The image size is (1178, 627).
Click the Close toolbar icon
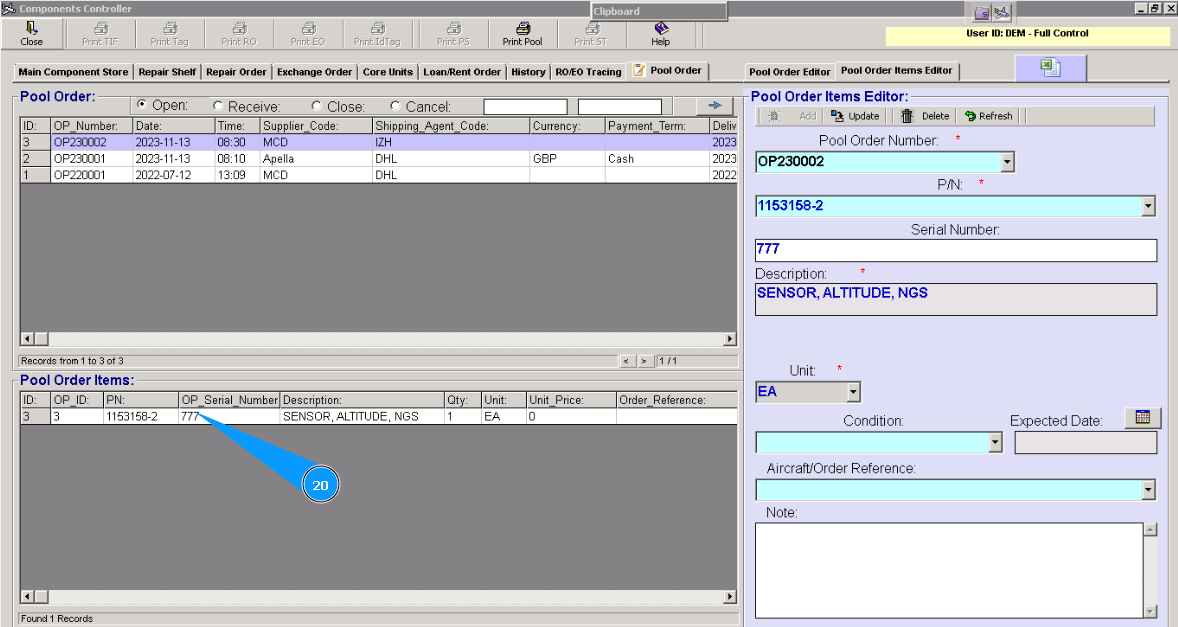pyautogui.click(x=32, y=35)
